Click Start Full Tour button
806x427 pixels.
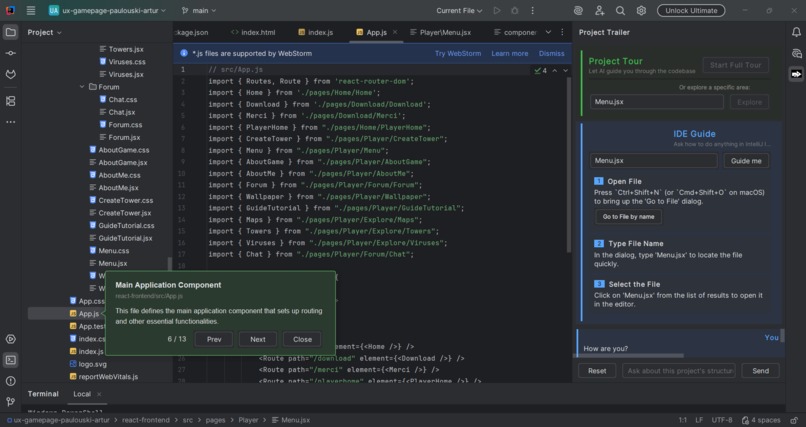736,65
